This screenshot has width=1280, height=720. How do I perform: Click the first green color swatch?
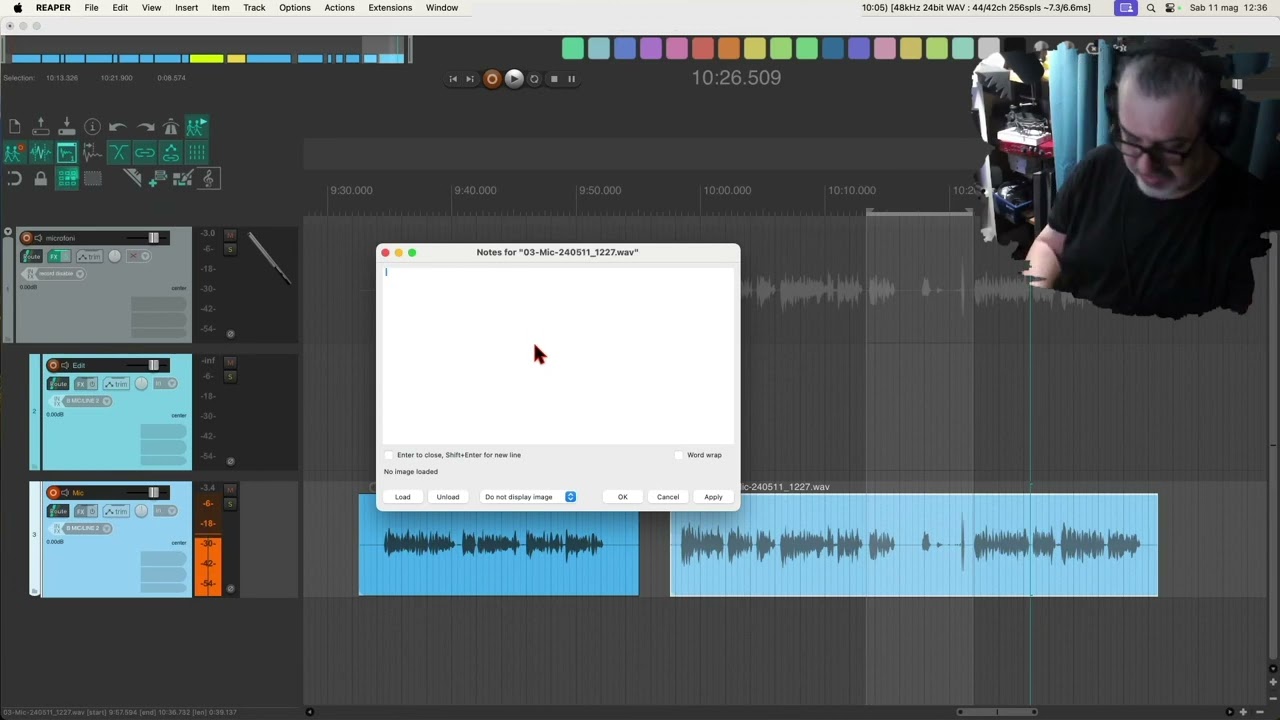pyautogui.click(x=572, y=48)
